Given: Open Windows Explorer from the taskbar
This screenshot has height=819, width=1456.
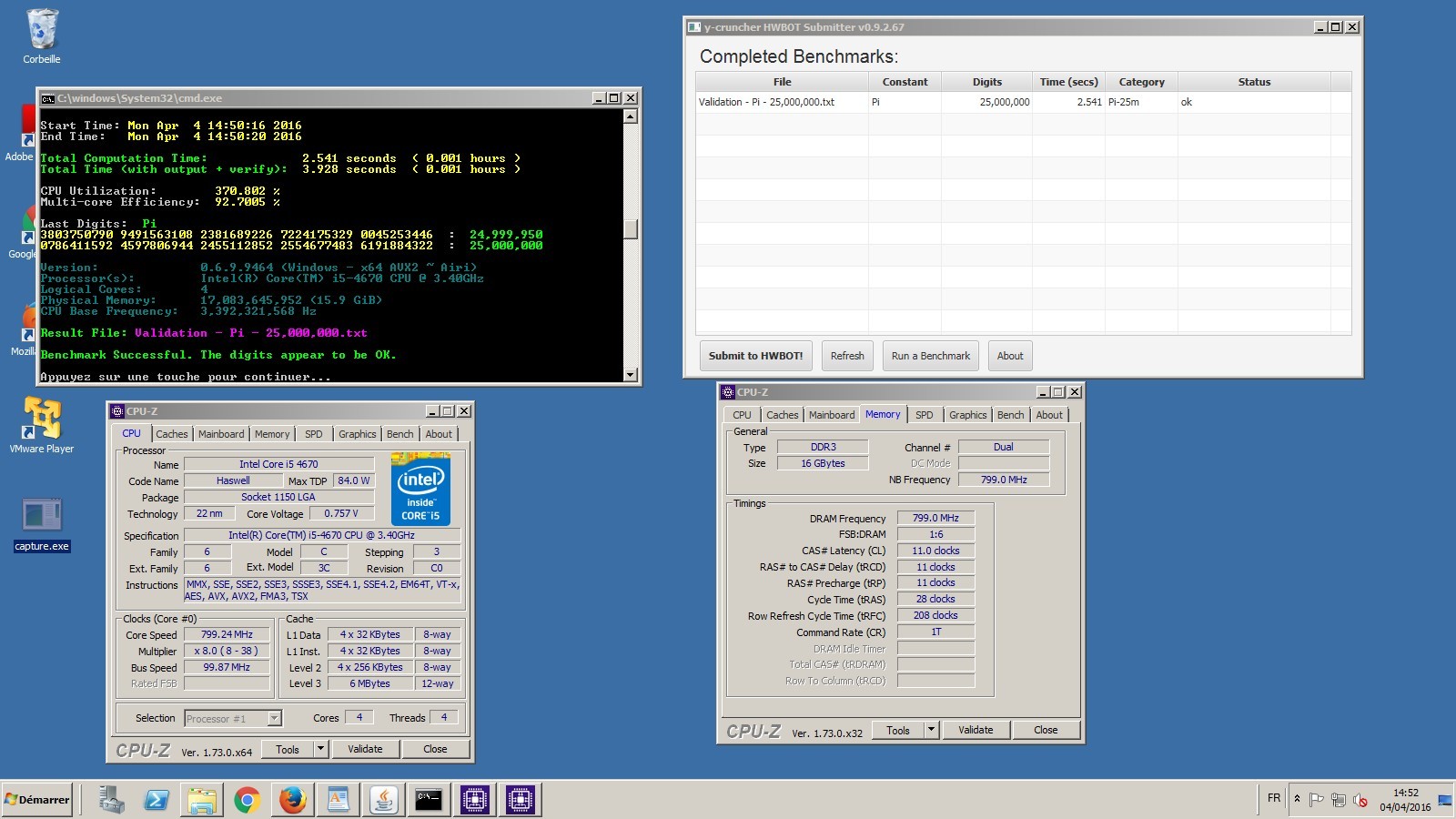Looking at the screenshot, I should [202, 800].
